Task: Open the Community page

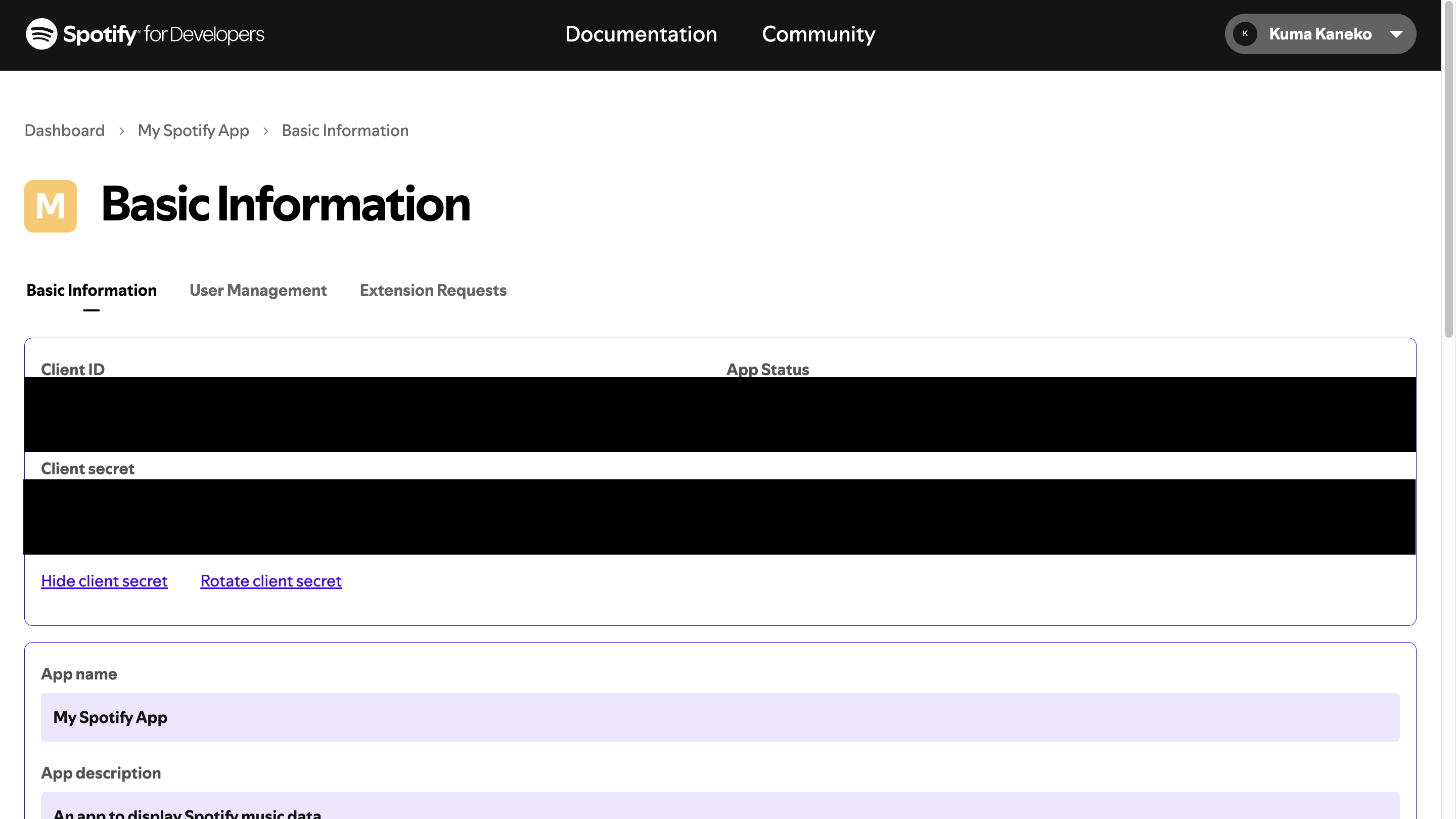Action: [818, 34]
